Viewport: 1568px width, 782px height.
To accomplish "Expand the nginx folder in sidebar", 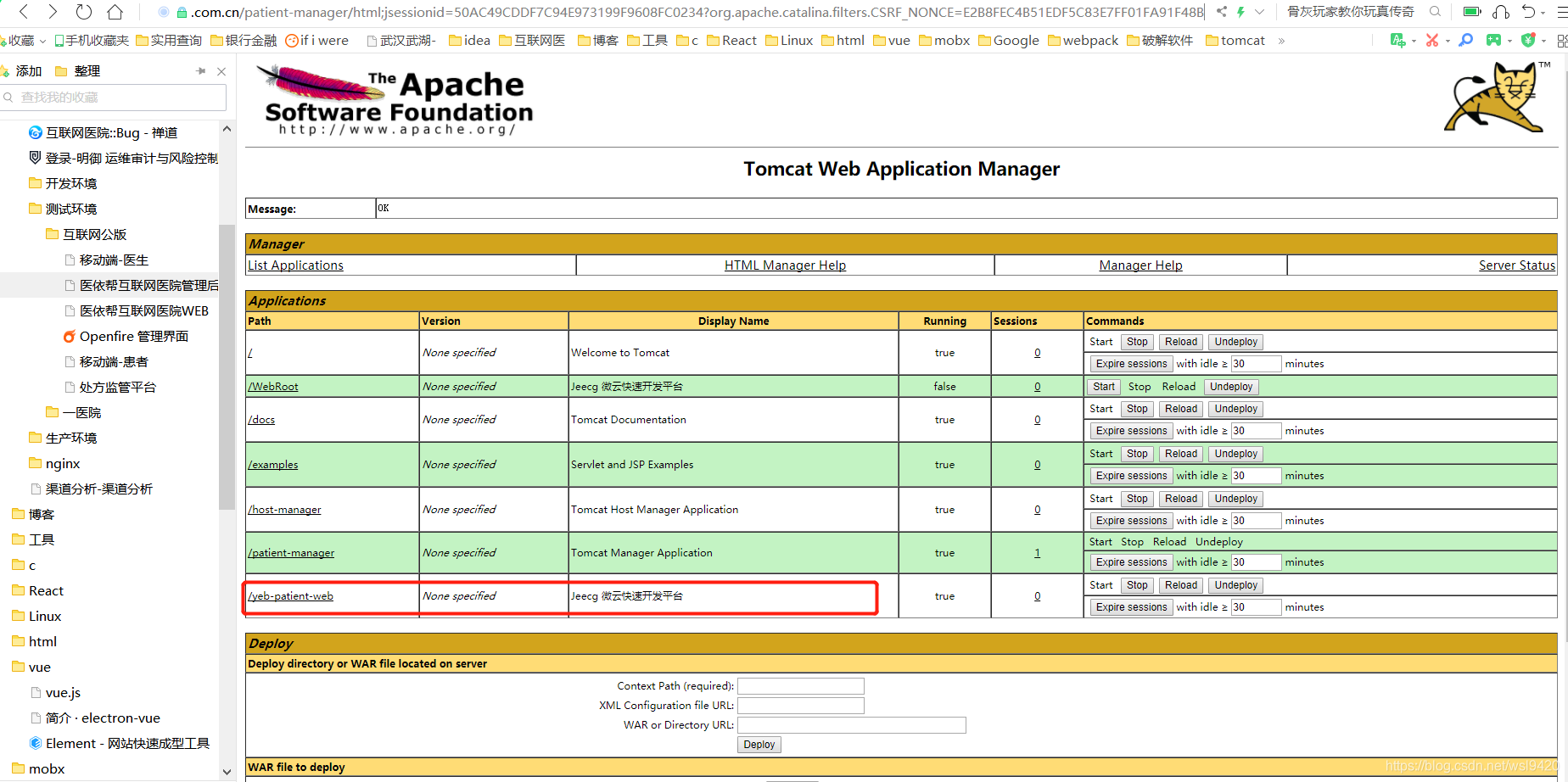I will (x=54, y=464).
